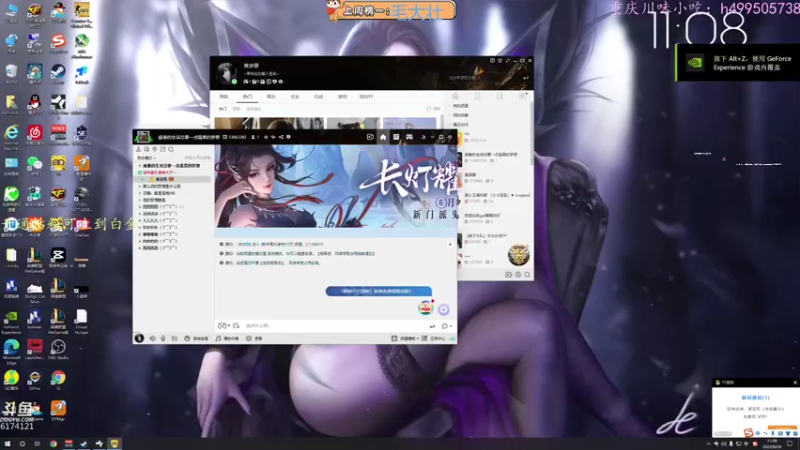The width and height of the screenshot is (800, 450).
Task: Switch to the 热门 tab in YY main window
Action: (247, 96)
